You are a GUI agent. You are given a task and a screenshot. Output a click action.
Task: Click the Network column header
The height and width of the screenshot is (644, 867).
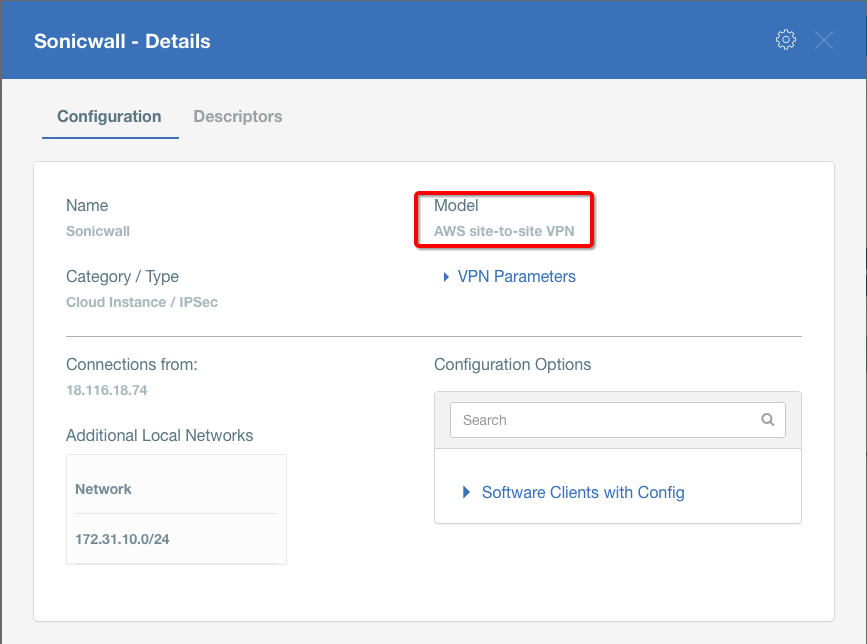pyautogui.click(x=103, y=489)
